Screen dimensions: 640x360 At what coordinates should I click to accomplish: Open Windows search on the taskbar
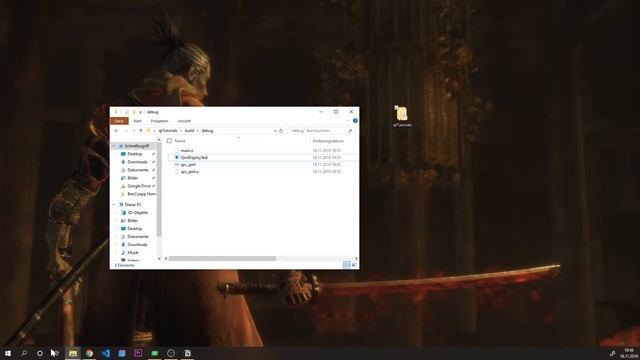(x=24, y=353)
